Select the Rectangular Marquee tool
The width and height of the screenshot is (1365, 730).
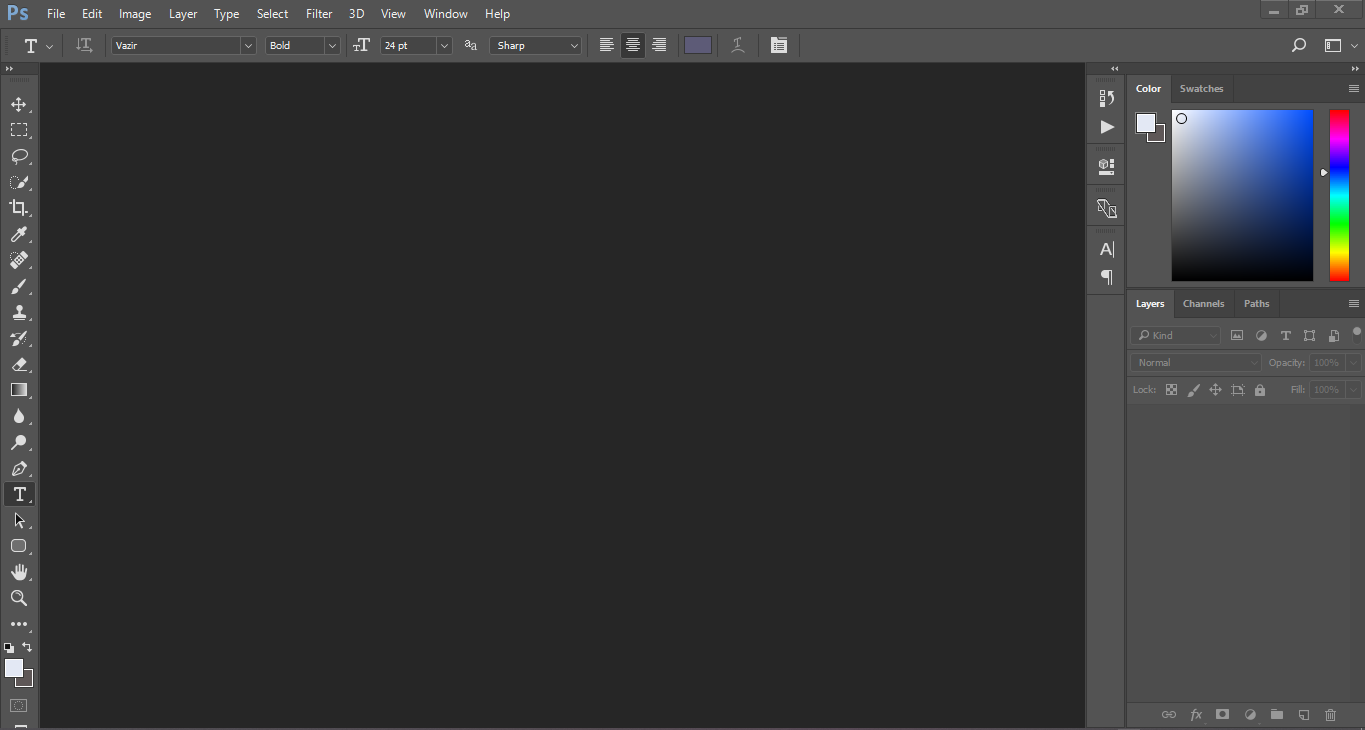pyautogui.click(x=18, y=130)
